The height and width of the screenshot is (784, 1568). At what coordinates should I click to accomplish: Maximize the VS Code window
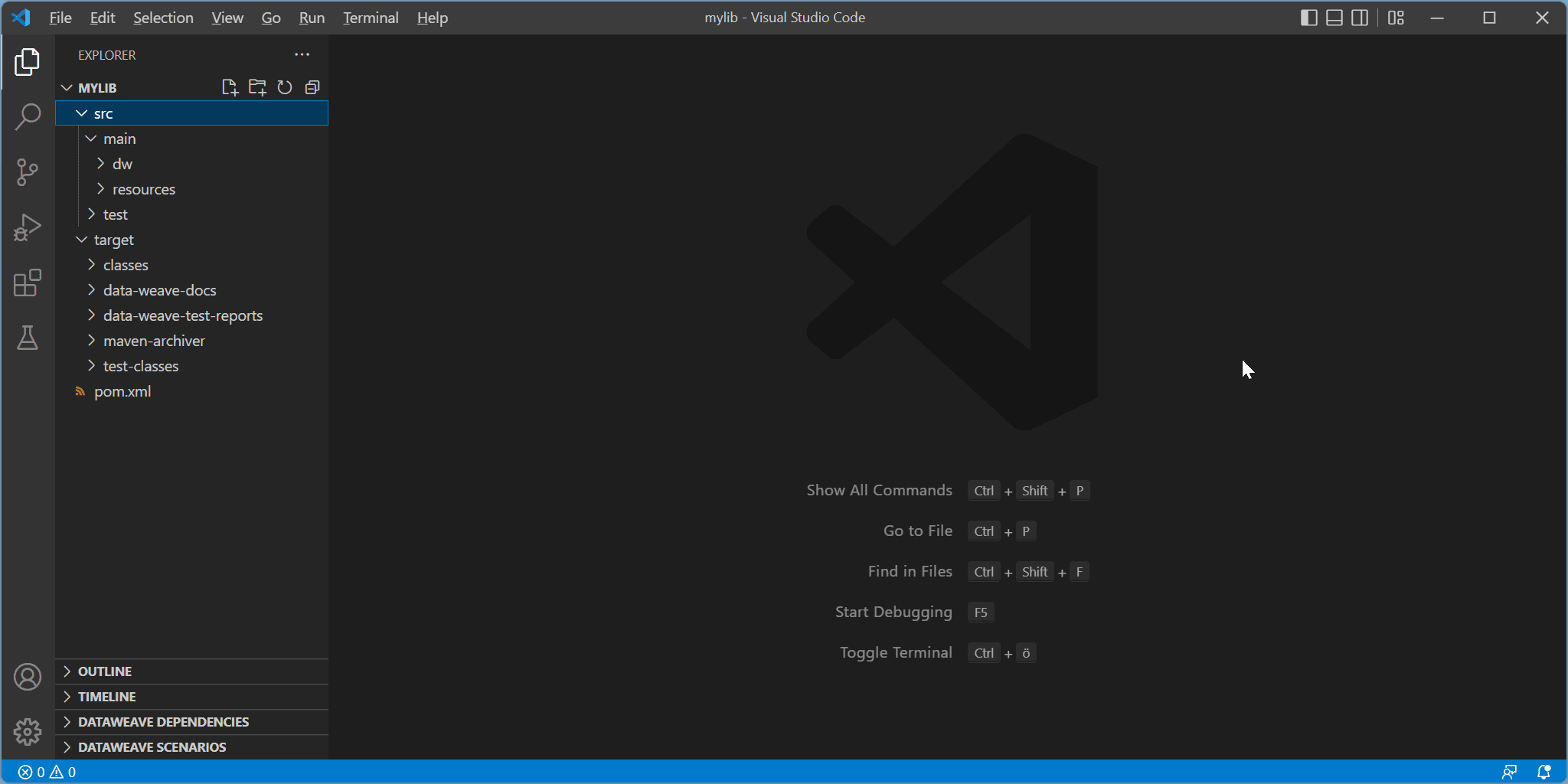coord(1489,18)
